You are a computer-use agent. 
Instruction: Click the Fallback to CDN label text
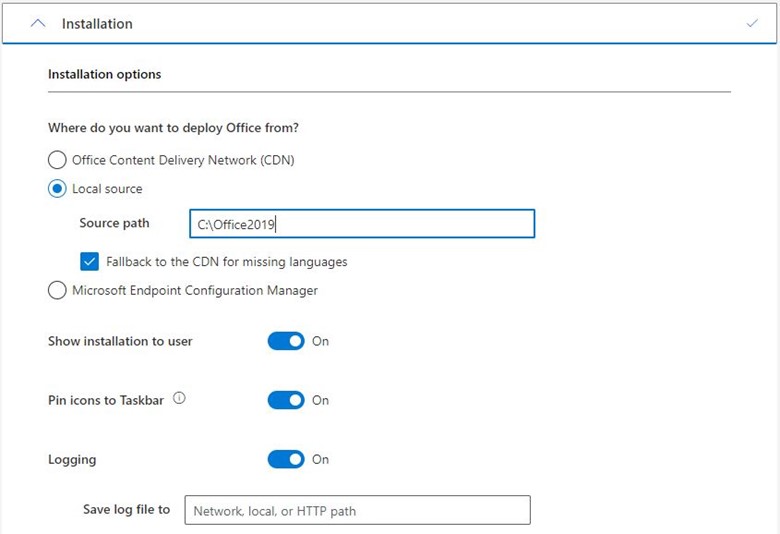(x=227, y=262)
